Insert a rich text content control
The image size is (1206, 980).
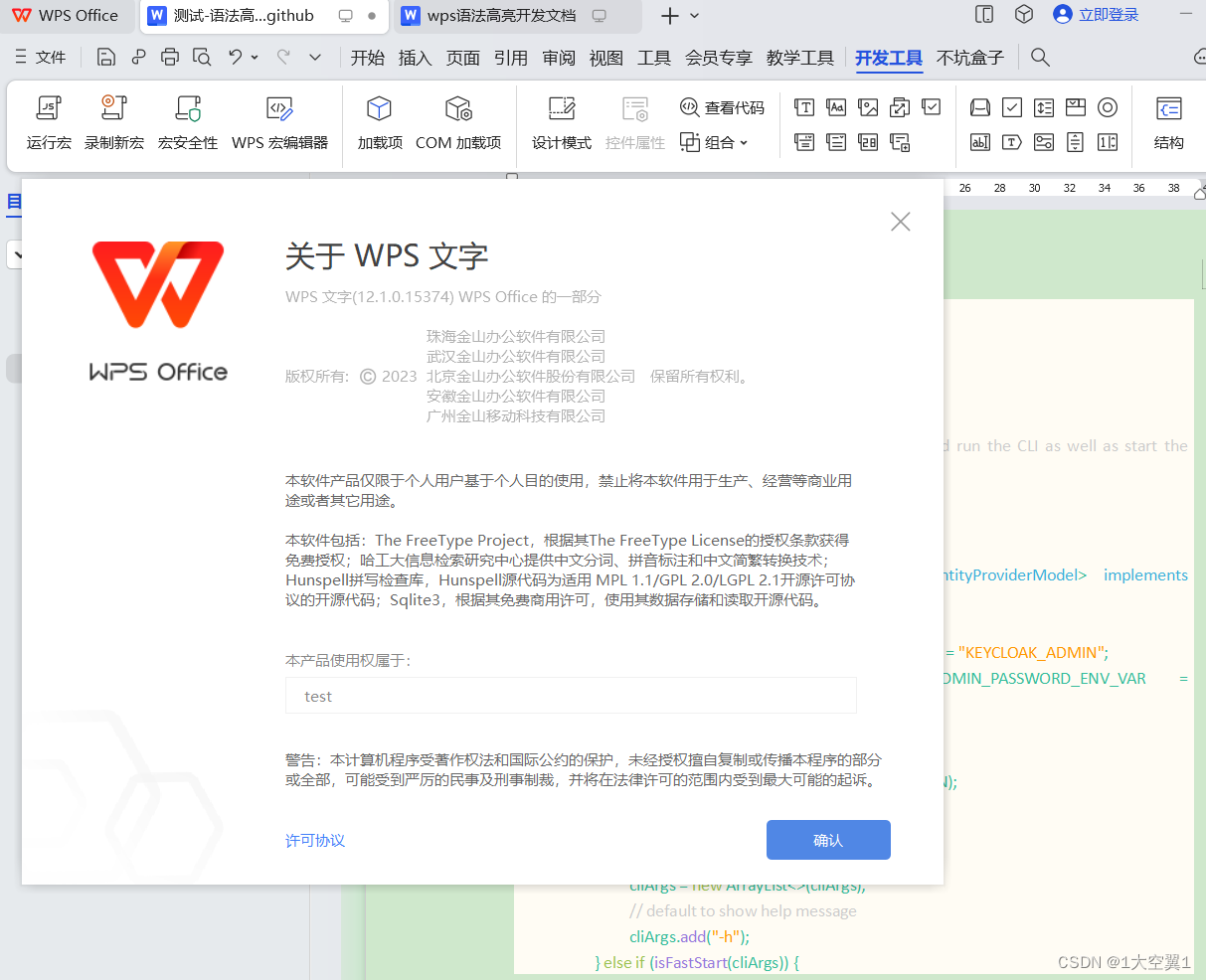point(804,107)
